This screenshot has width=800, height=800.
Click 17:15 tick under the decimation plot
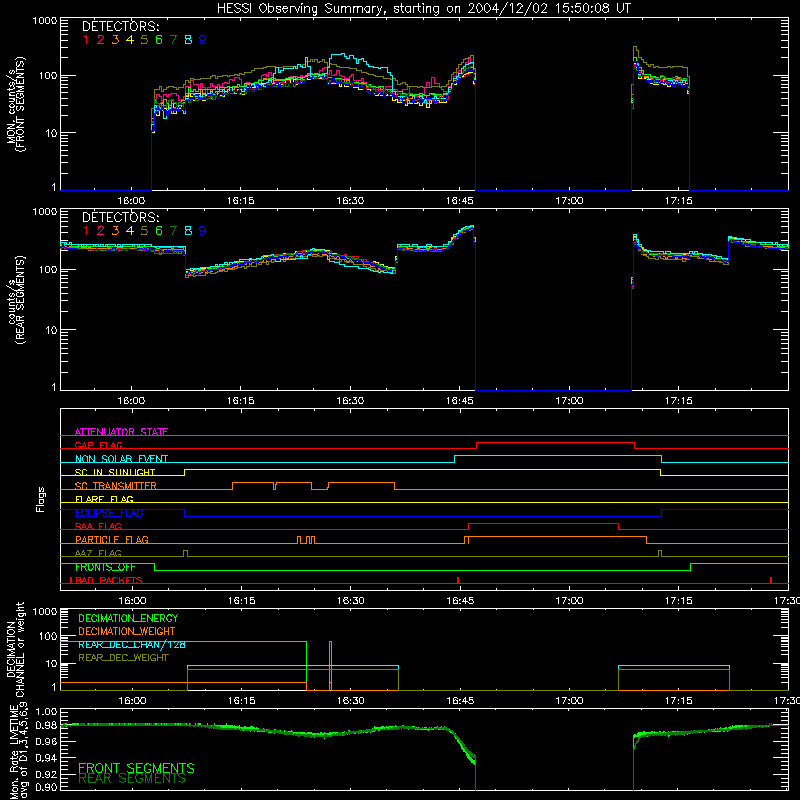click(x=678, y=701)
